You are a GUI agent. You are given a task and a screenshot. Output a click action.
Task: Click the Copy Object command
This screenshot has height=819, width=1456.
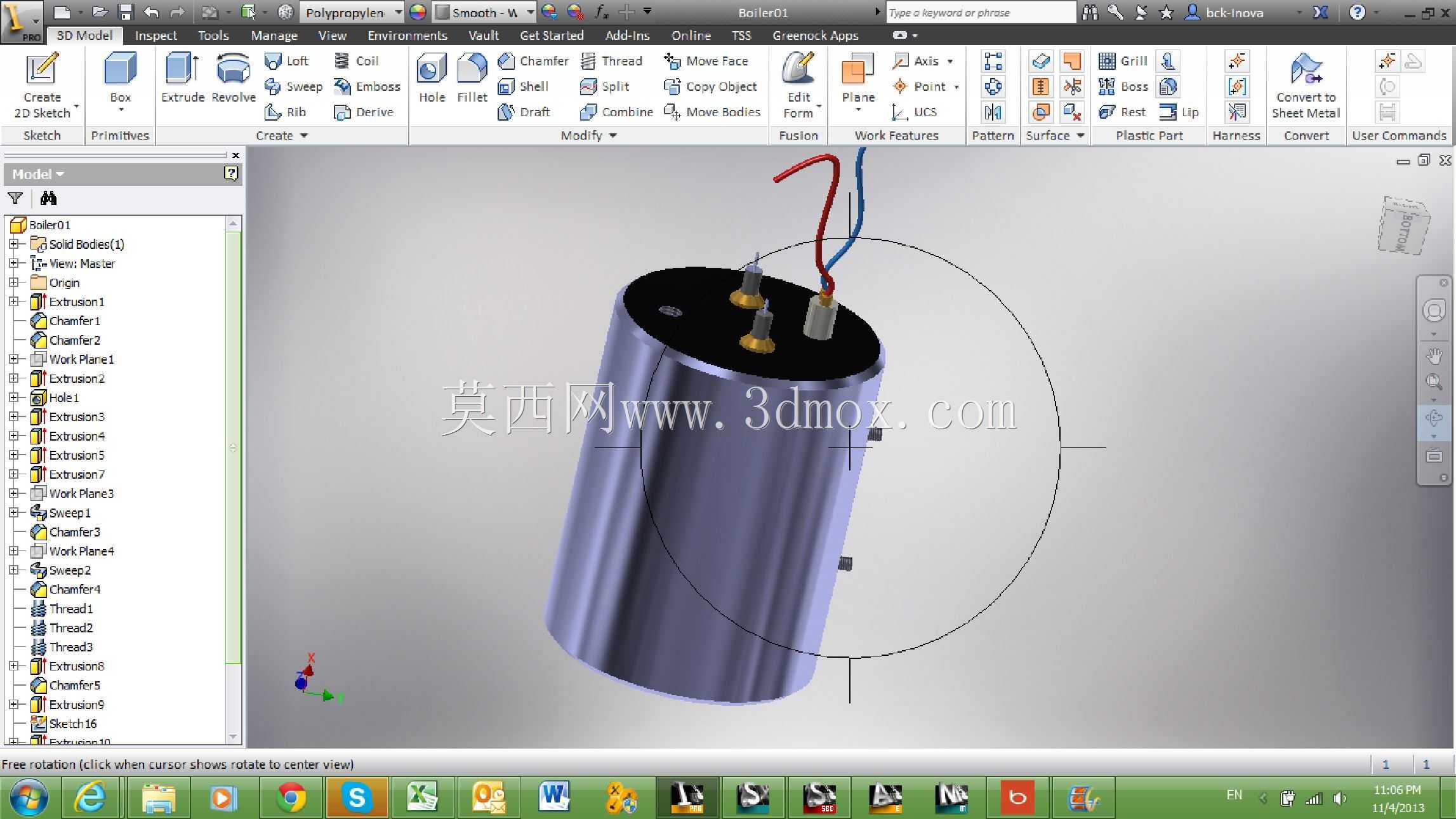710,86
